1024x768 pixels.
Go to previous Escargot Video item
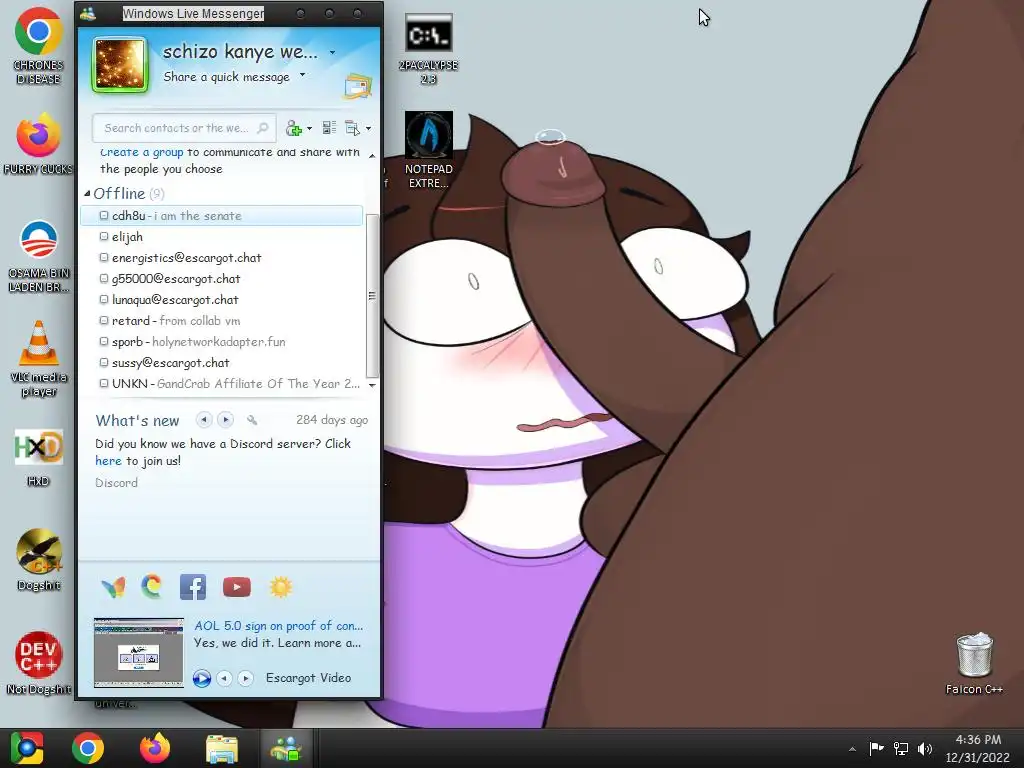coord(224,679)
